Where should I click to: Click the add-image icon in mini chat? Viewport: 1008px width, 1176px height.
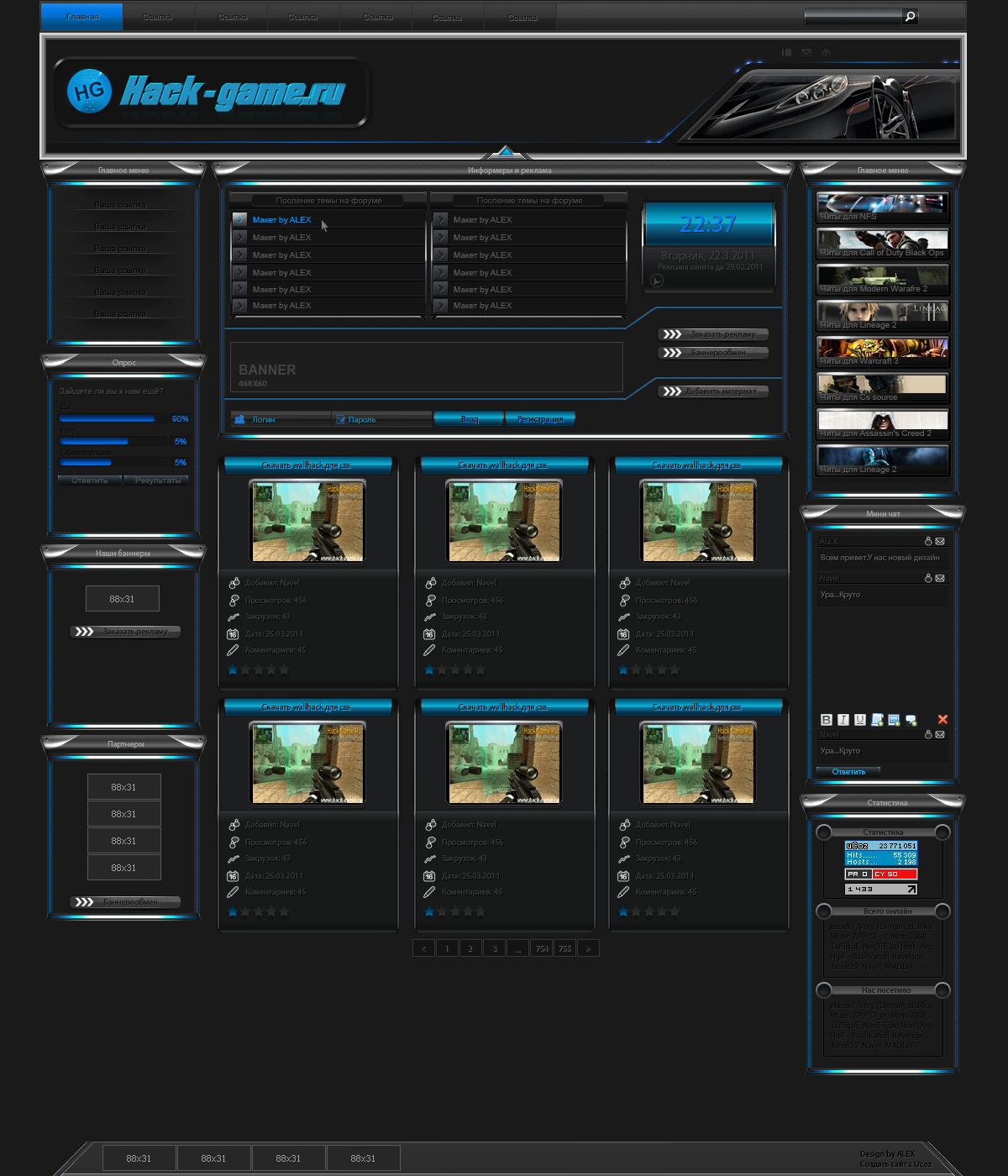tap(894, 720)
